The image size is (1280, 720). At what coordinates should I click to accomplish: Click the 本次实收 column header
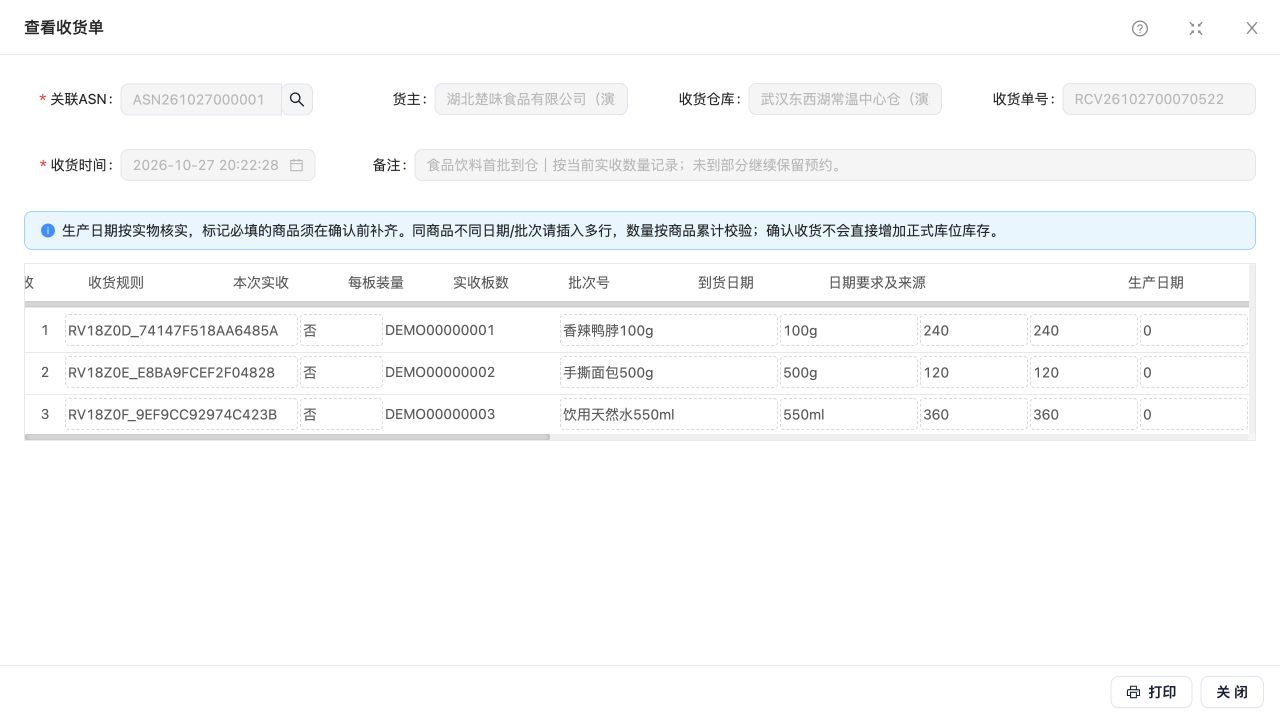click(x=261, y=283)
